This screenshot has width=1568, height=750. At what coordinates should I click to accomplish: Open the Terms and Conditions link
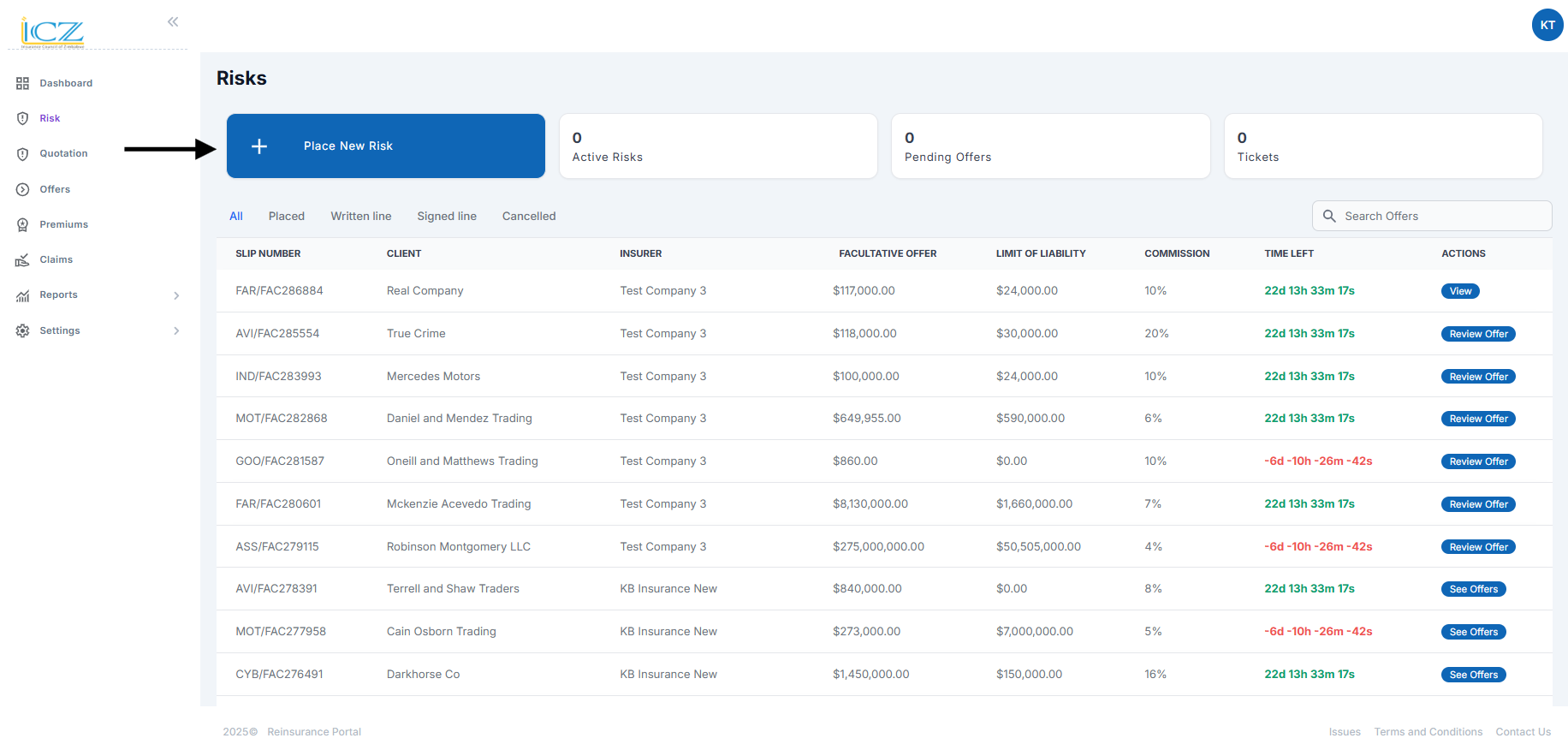(x=1428, y=732)
